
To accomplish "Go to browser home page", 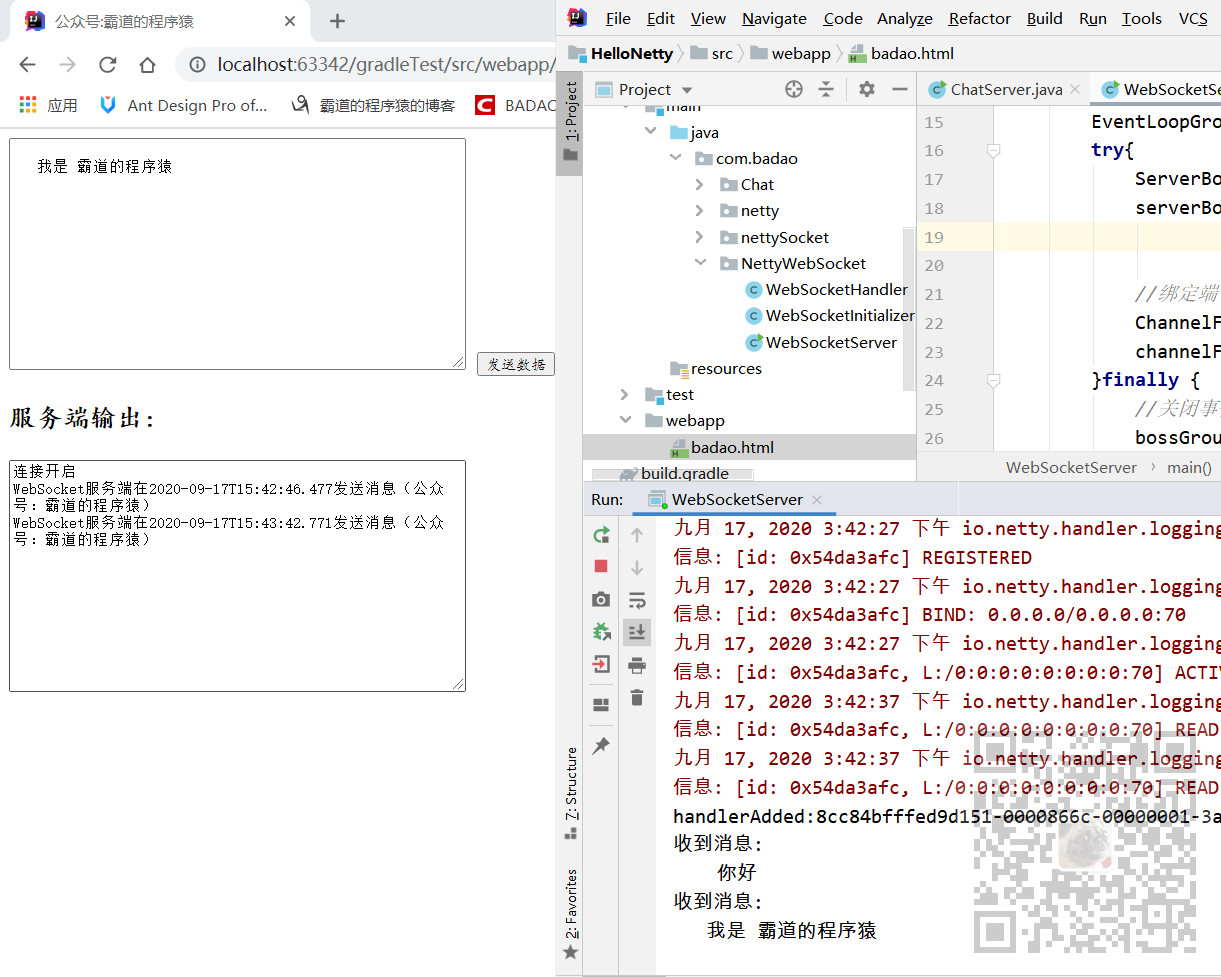I will pos(147,65).
